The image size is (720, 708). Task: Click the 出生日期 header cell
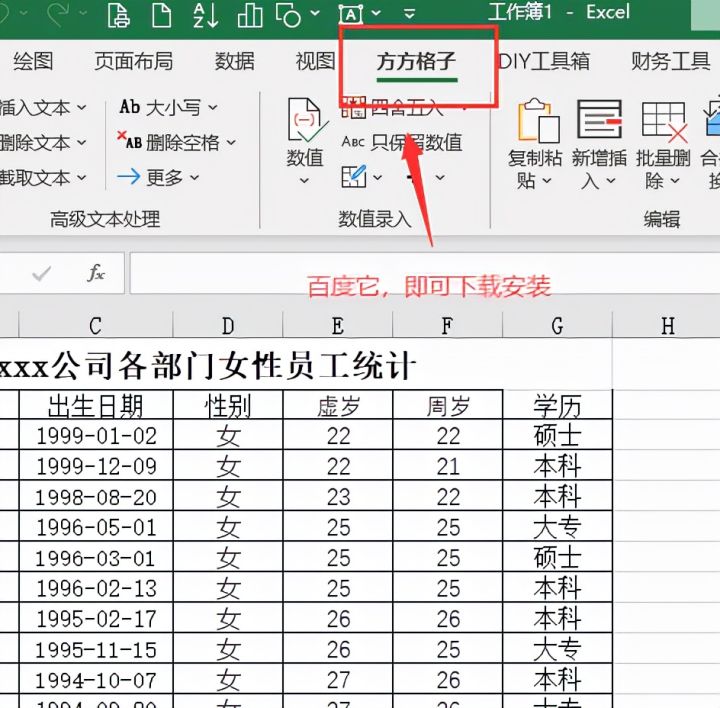tap(96, 406)
